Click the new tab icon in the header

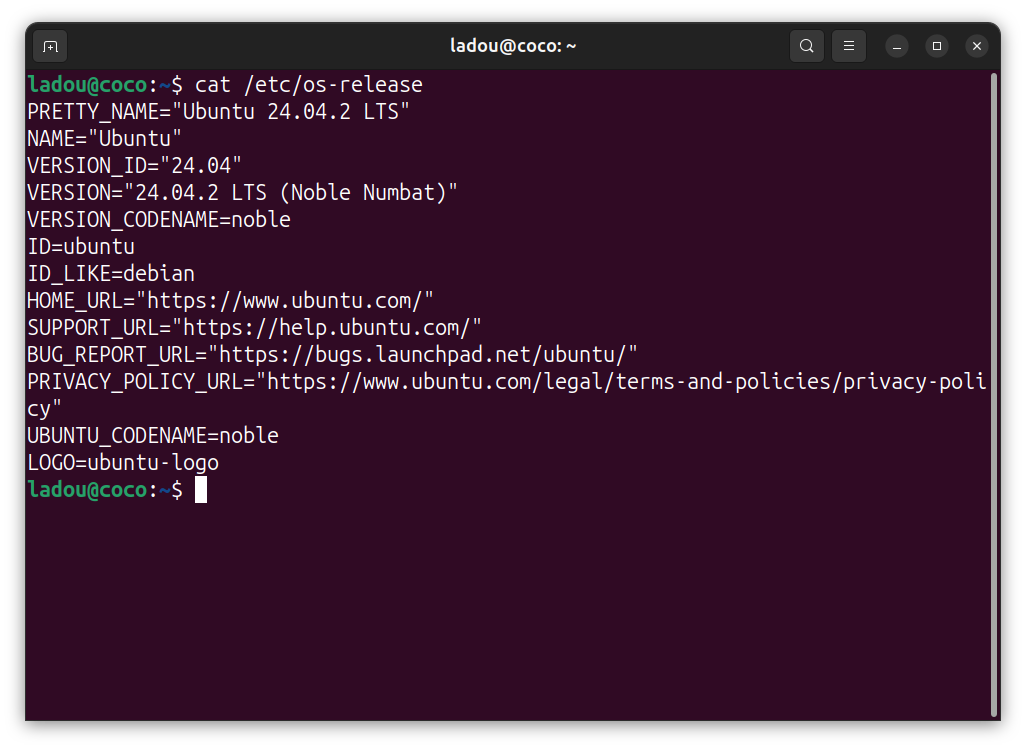[50, 46]
